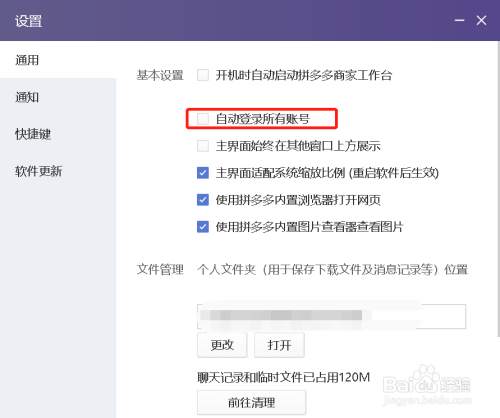The image size is (500, 418).
Task: Uncheck 使用拼多多内置图片查看器查看图片
Action: click(203, 227)
